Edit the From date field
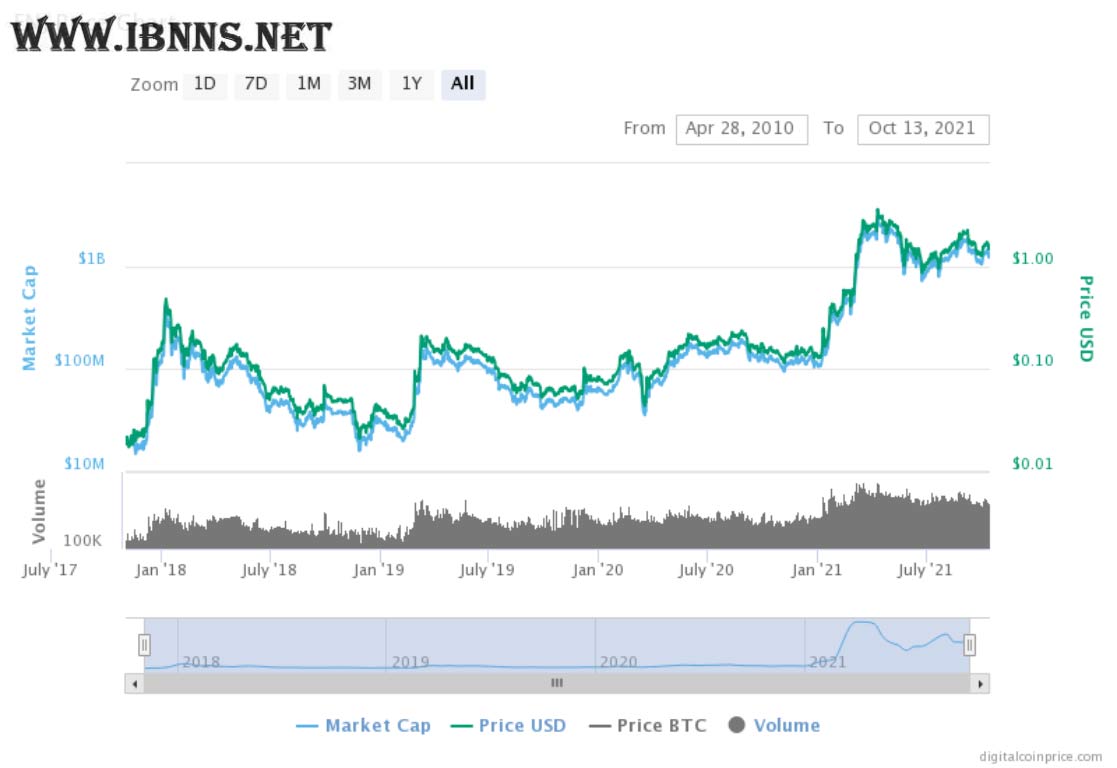Image resolution: width=1117 pixels, height=768 pixels. click(742, 129)
